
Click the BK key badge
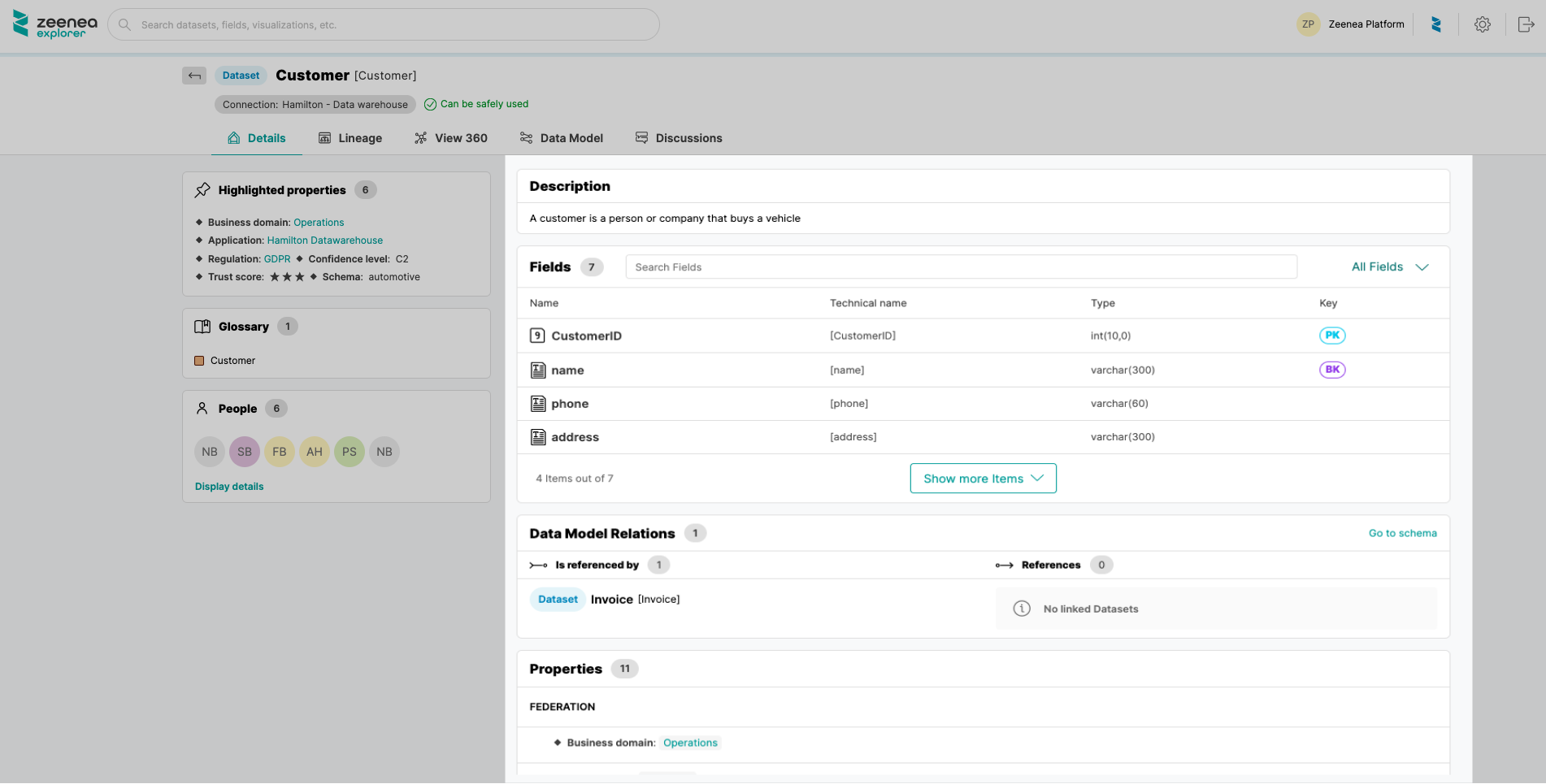click(1332, 370)
